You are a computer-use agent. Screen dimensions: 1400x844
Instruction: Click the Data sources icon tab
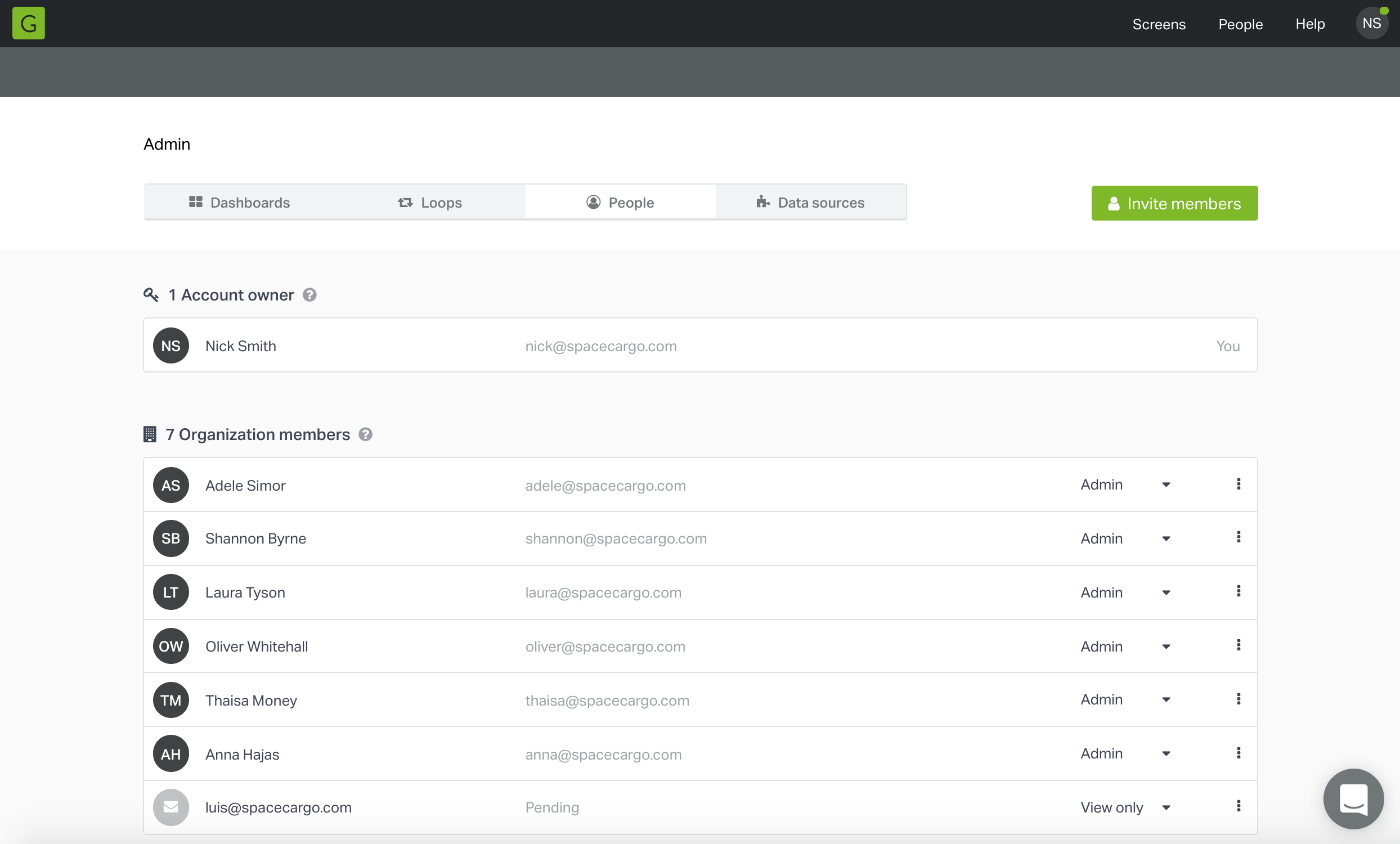point(763,202)
